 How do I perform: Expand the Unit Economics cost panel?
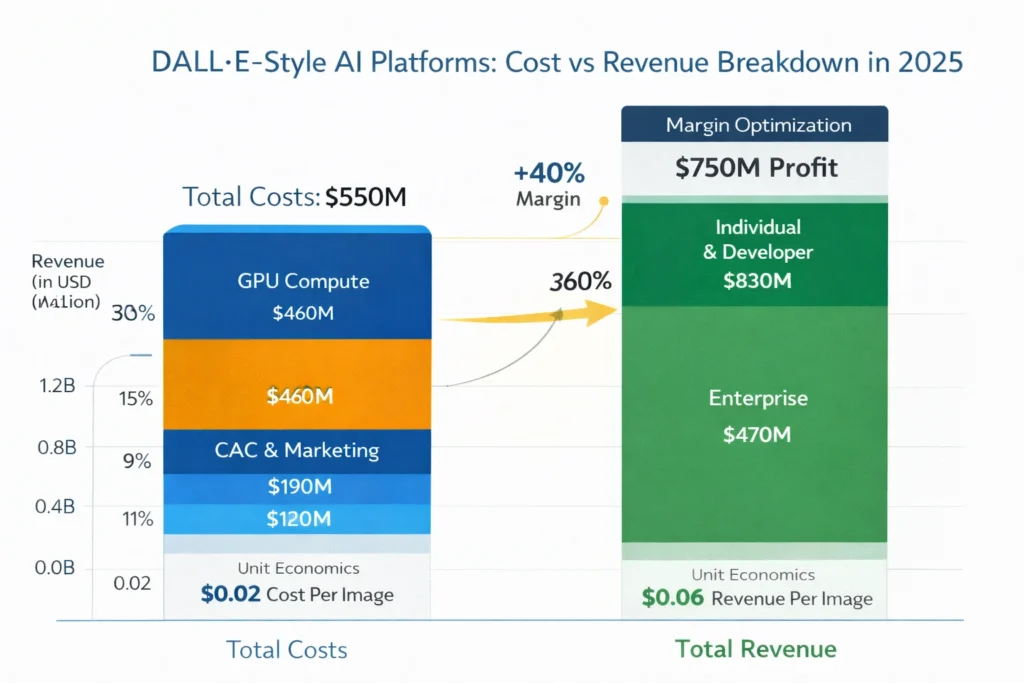[x=296, y=581]
